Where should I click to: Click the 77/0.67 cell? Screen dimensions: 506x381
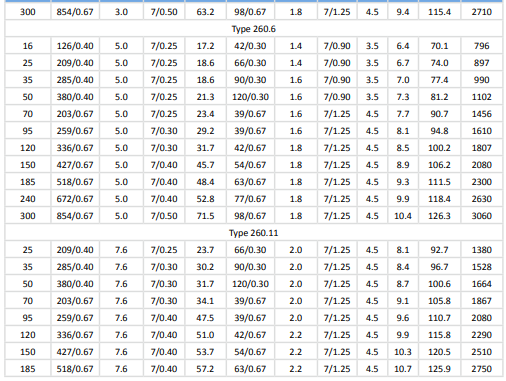click(x=250, y=199)
